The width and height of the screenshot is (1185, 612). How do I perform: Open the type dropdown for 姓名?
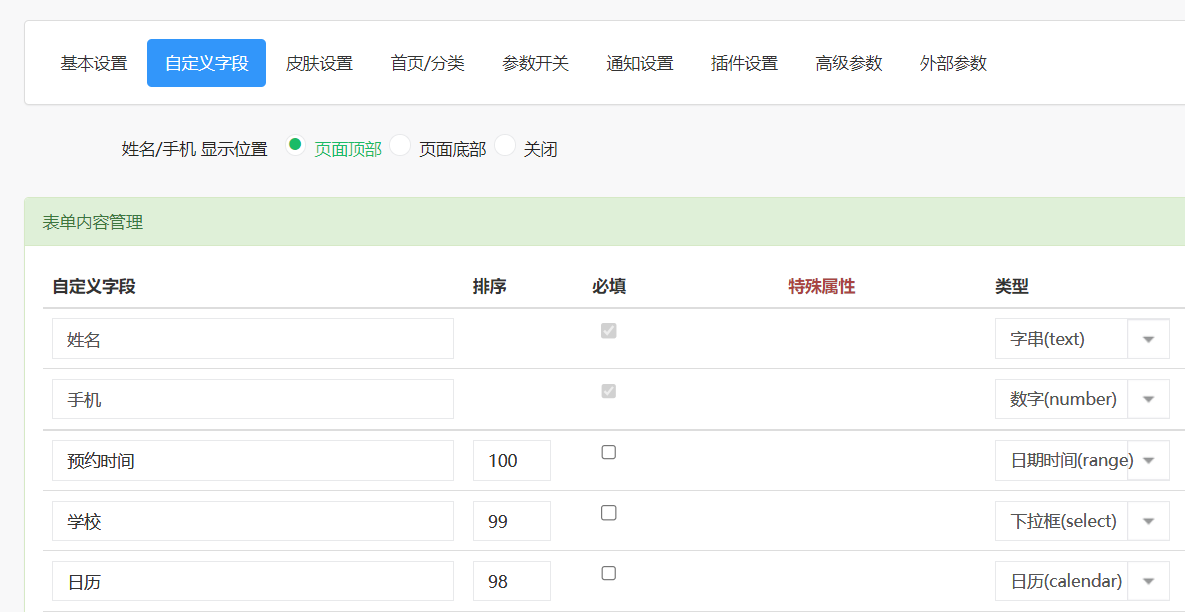tap(1148, 338)
